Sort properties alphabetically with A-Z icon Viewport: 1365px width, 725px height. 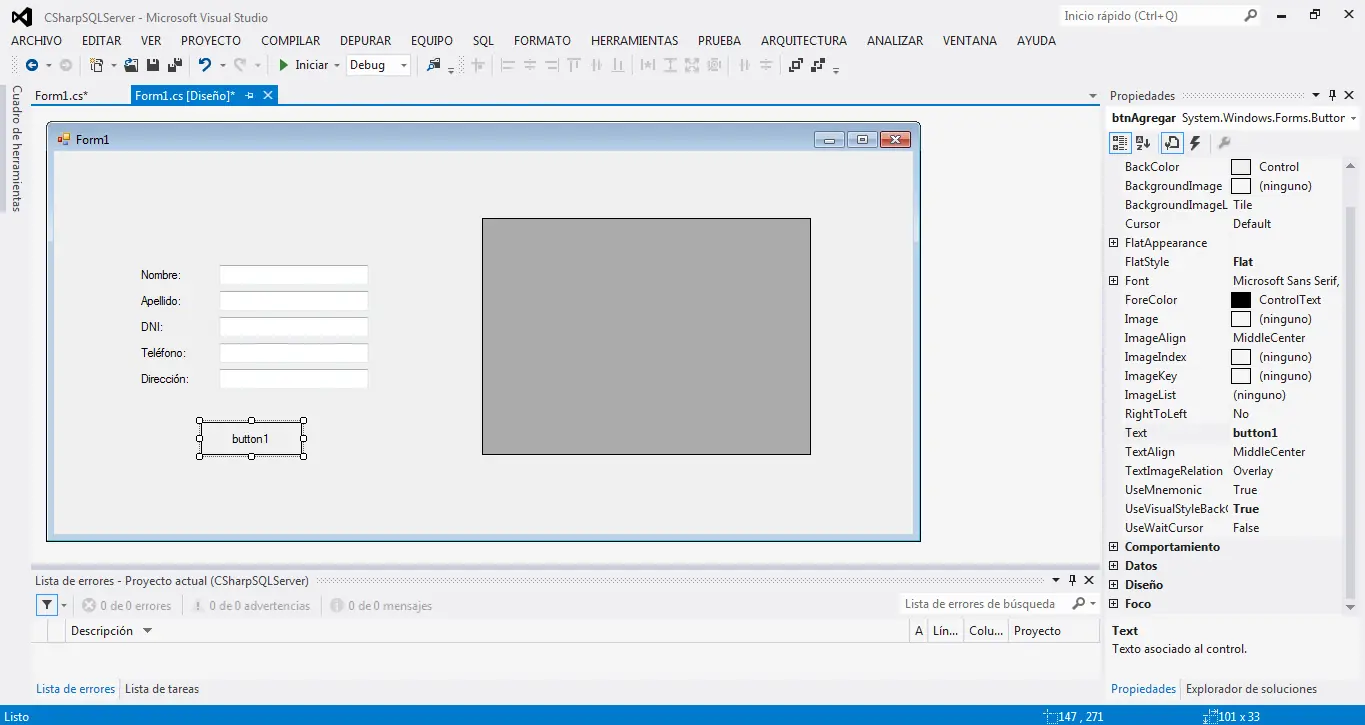click(1143, 143)
